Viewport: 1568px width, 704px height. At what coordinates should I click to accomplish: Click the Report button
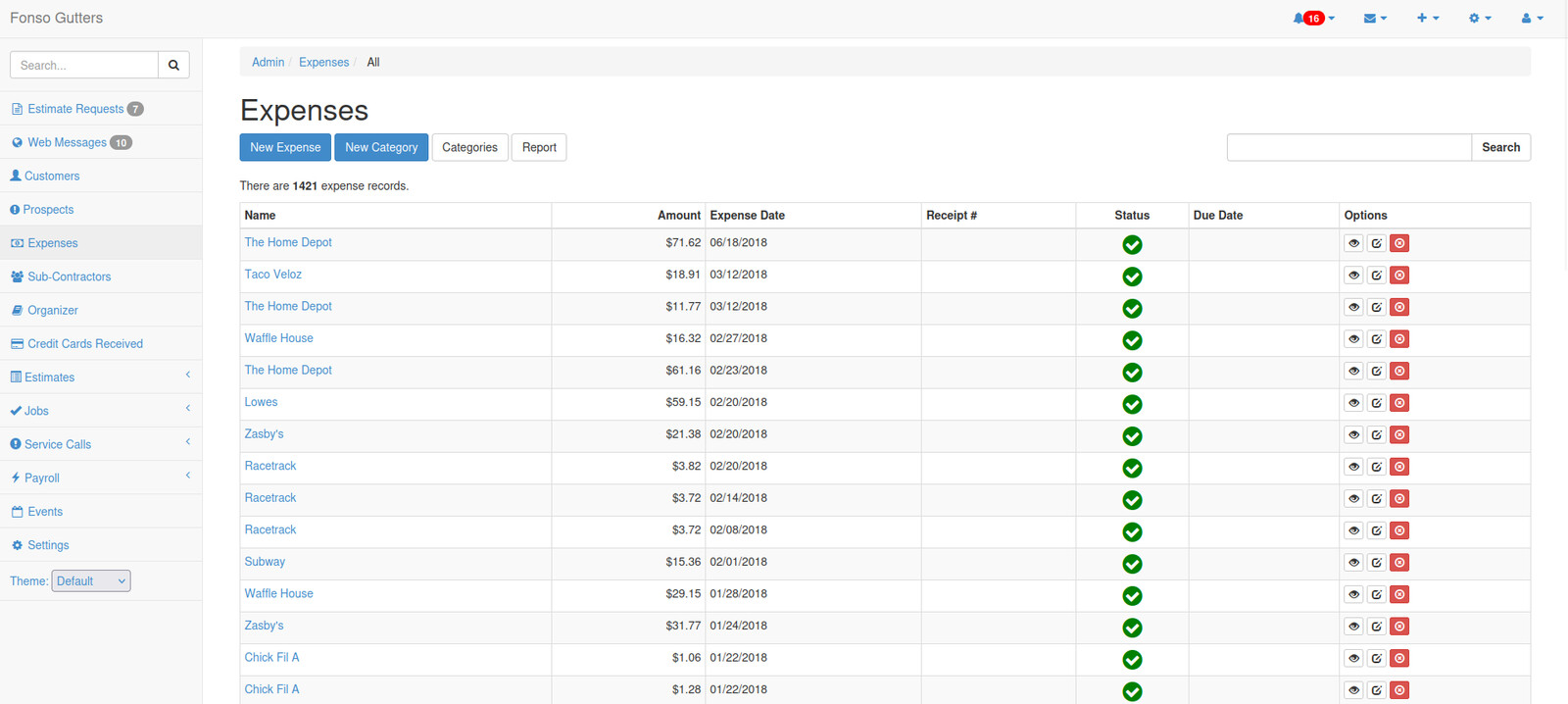539,147
